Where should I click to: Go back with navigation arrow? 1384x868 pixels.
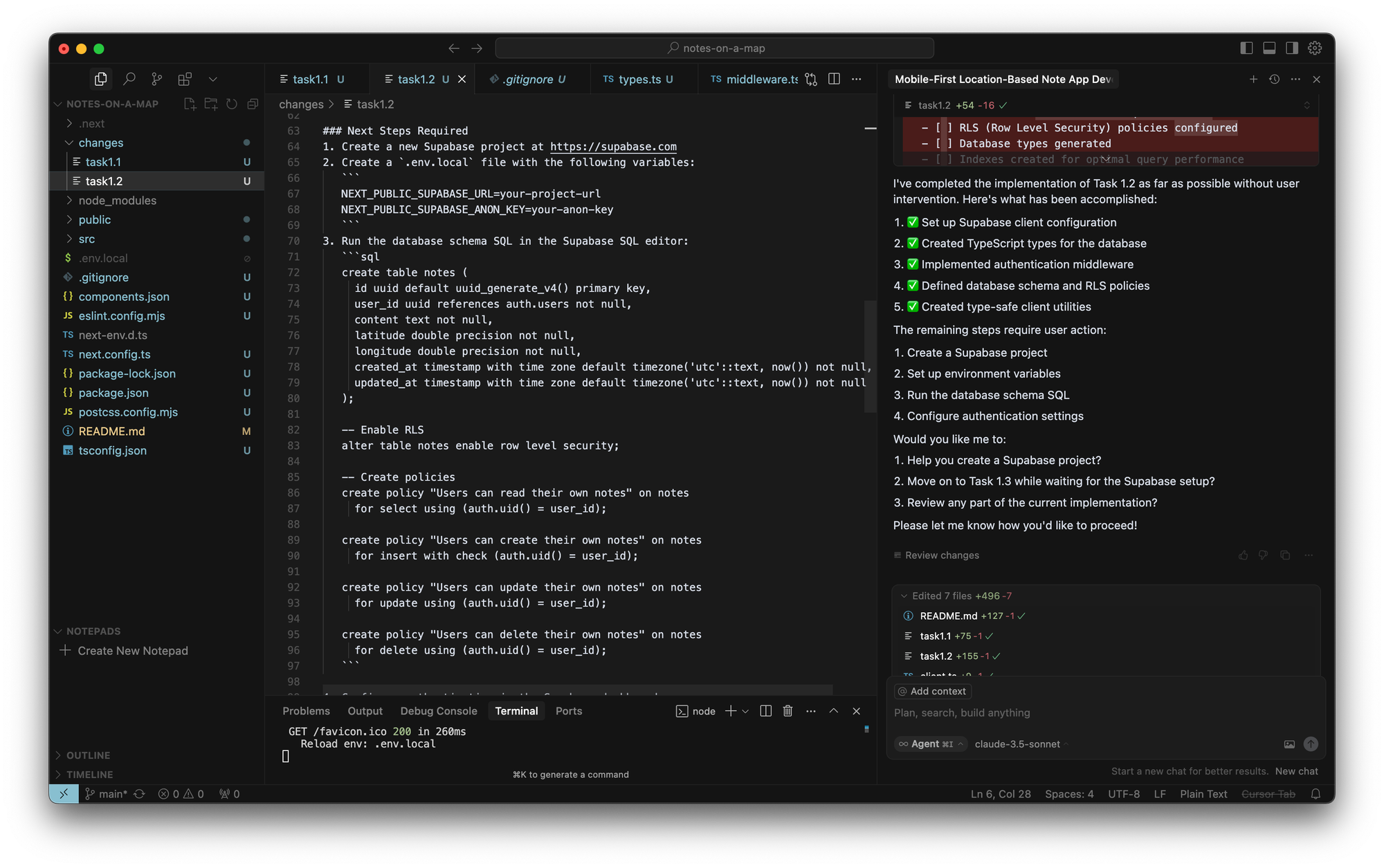454,48
